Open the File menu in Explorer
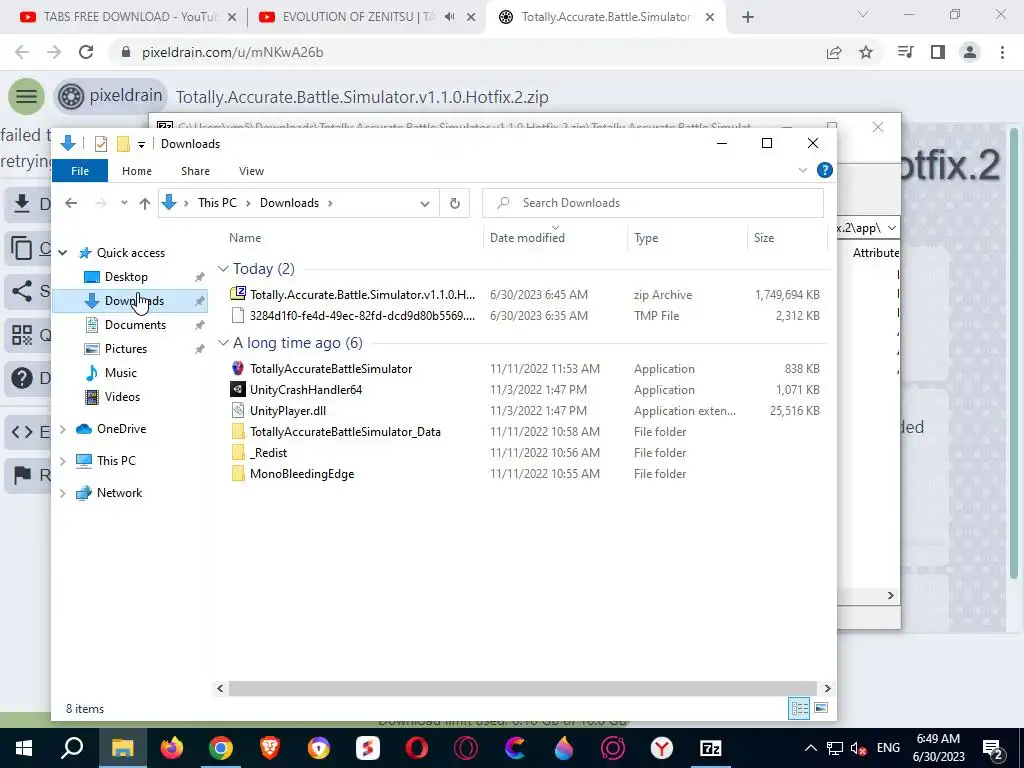Image resolution: width=1024 pixels, height=768 pixels. pyautogui.click(x=80, y=171)
